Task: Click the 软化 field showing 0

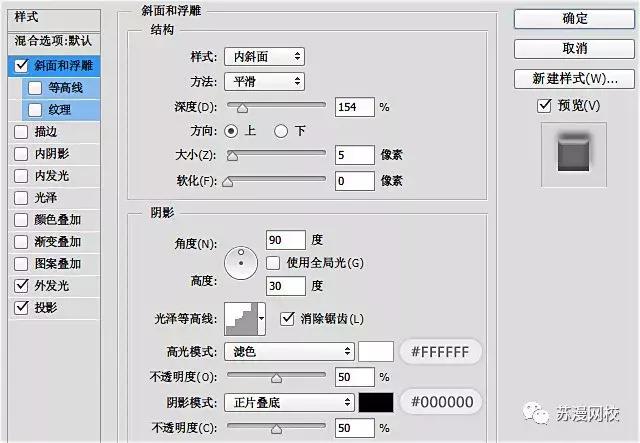Action: [355, 180]
